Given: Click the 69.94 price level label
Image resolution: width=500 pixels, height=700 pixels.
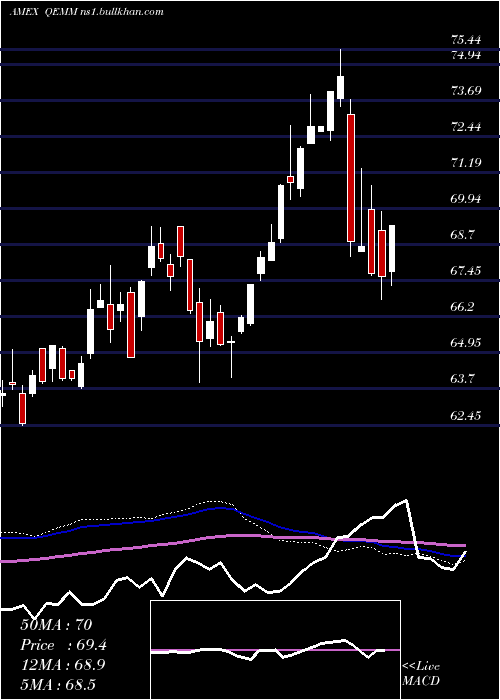Looking at the screenshot, I should 466,199.
